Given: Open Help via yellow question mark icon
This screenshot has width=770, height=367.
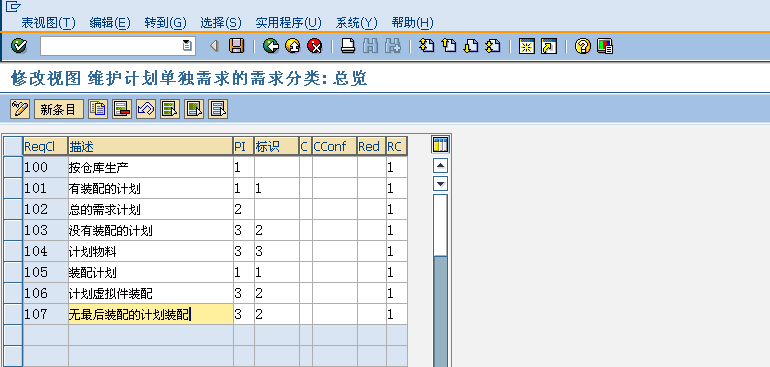Looking at the screenshot, I should 582,46.
